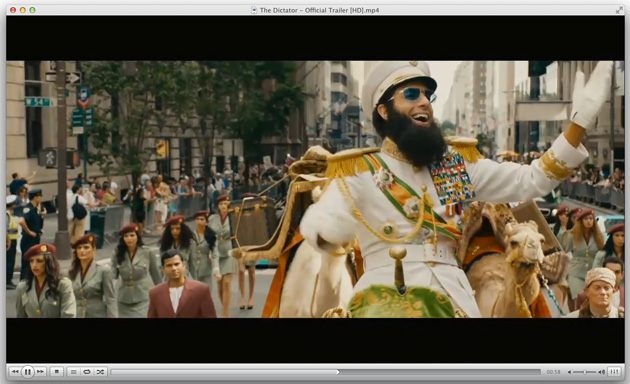
Task: Enter fullscreen with the top-right arrows icon
Action: point(619,10)
